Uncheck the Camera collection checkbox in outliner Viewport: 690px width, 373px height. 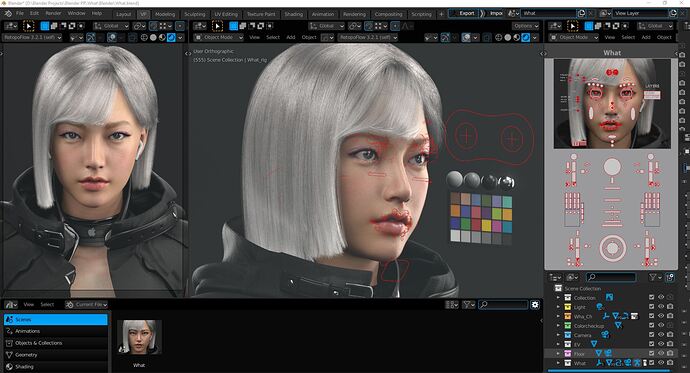point(652,335)
